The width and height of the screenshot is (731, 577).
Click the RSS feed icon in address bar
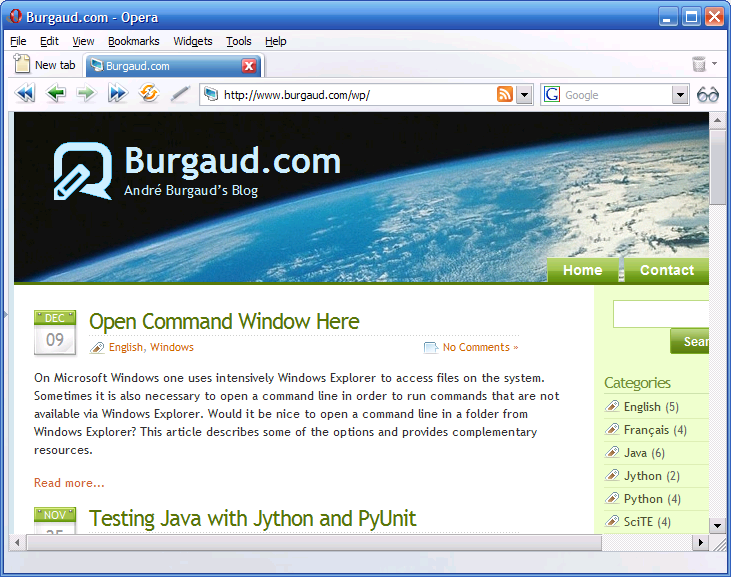505,95
